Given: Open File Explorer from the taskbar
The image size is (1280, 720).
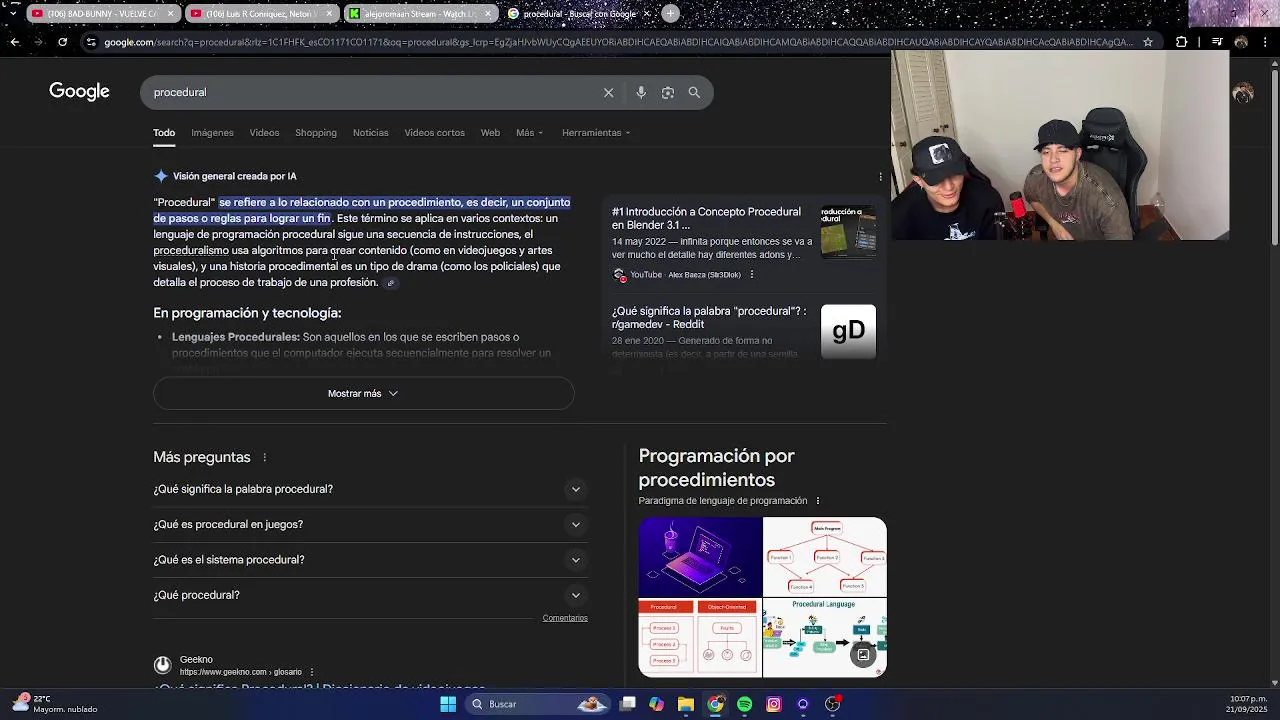Looking at the screenshot, I should (x=685, y=704).
